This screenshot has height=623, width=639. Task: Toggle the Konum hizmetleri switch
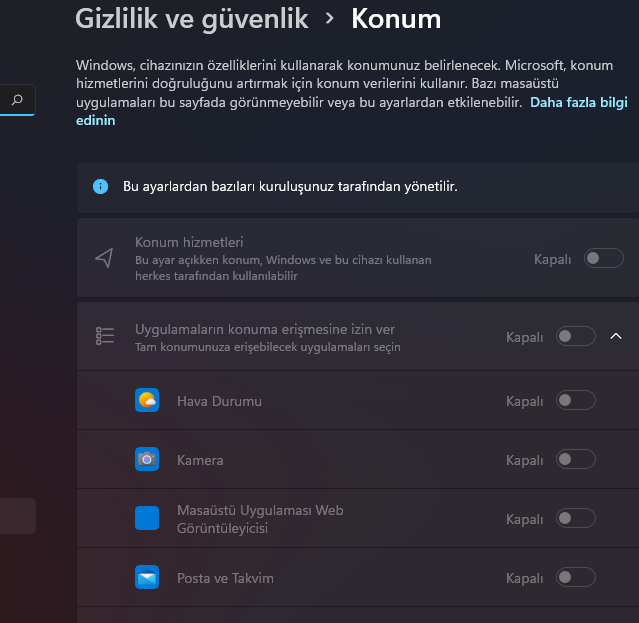(x=604, y=258)
